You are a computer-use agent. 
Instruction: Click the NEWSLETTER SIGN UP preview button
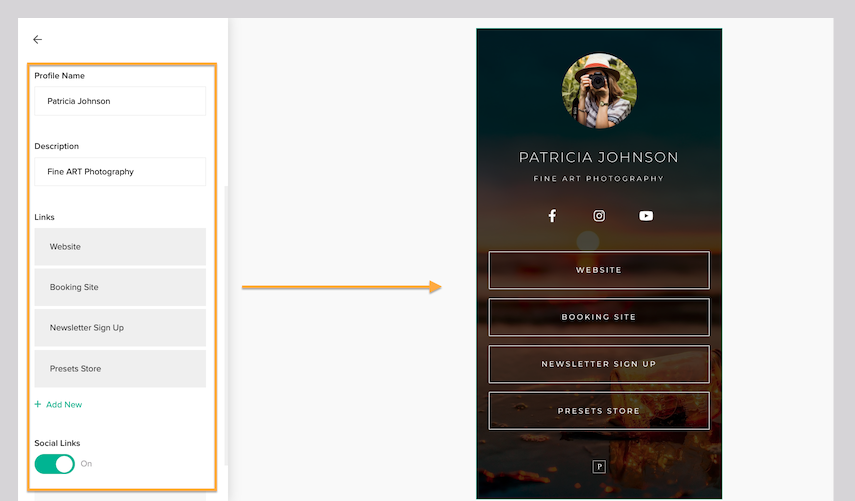pos(599,364)
